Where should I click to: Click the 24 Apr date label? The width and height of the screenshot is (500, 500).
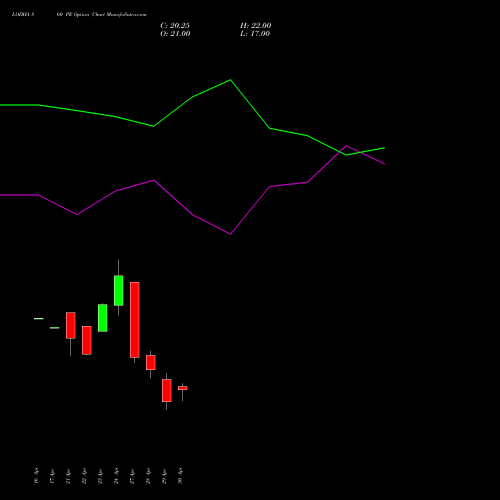pyautogui.click(x=116, y=476)
